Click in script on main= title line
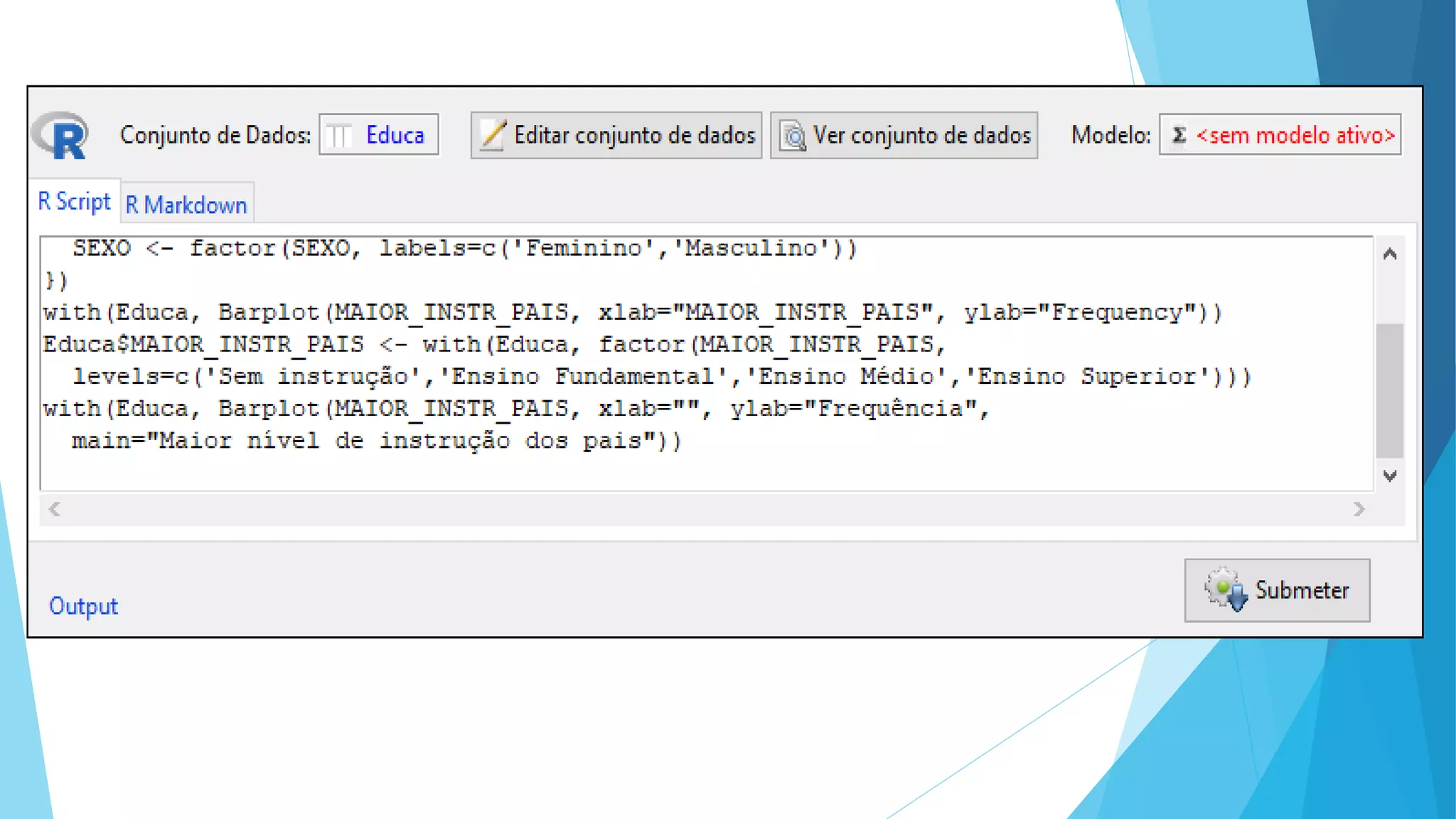 [x=377, y=441]
